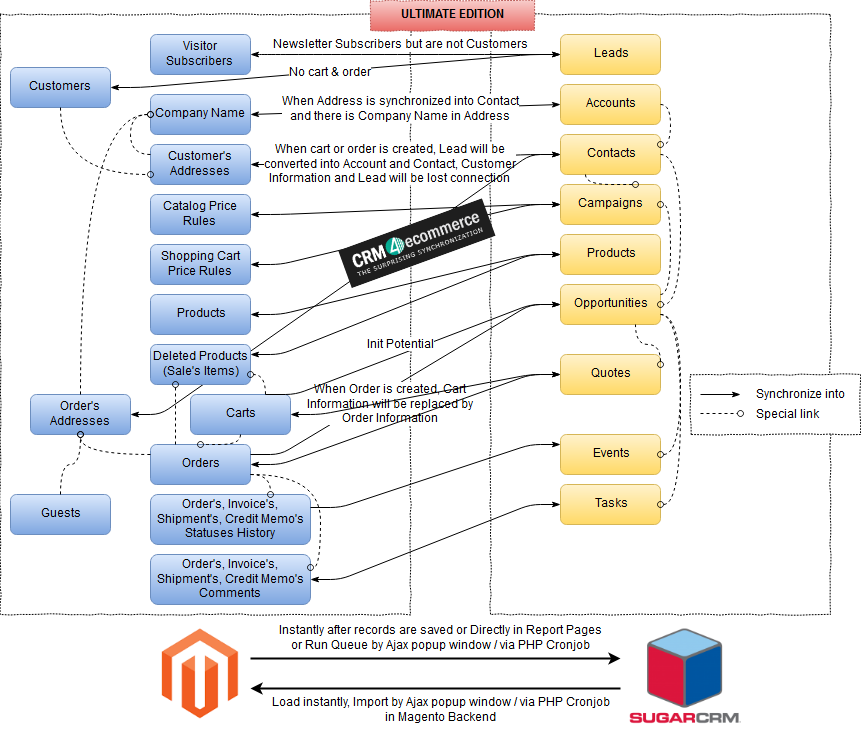Viewport: 861px width, 738px height.
Task: Select the Events box
Action: (610, 454)
